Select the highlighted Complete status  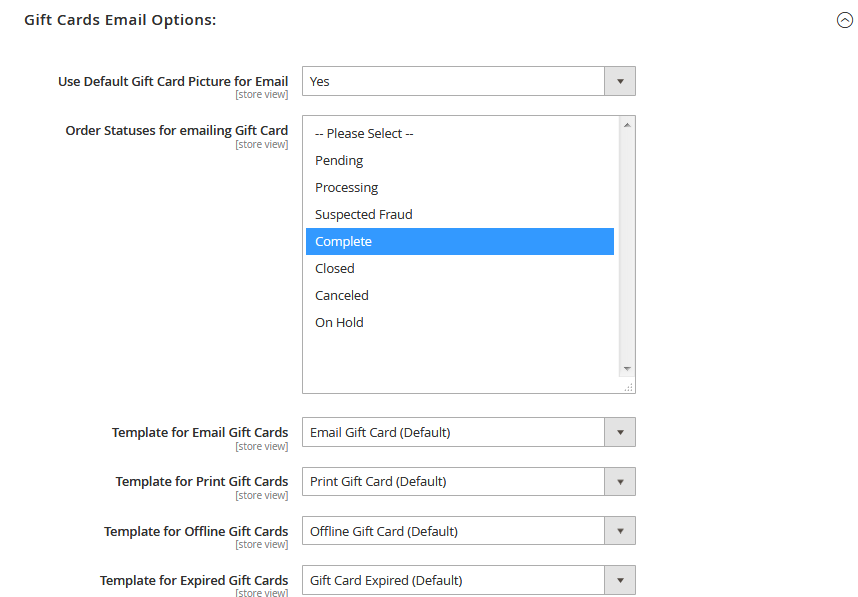pyautogui.click(x=460, y=241)
